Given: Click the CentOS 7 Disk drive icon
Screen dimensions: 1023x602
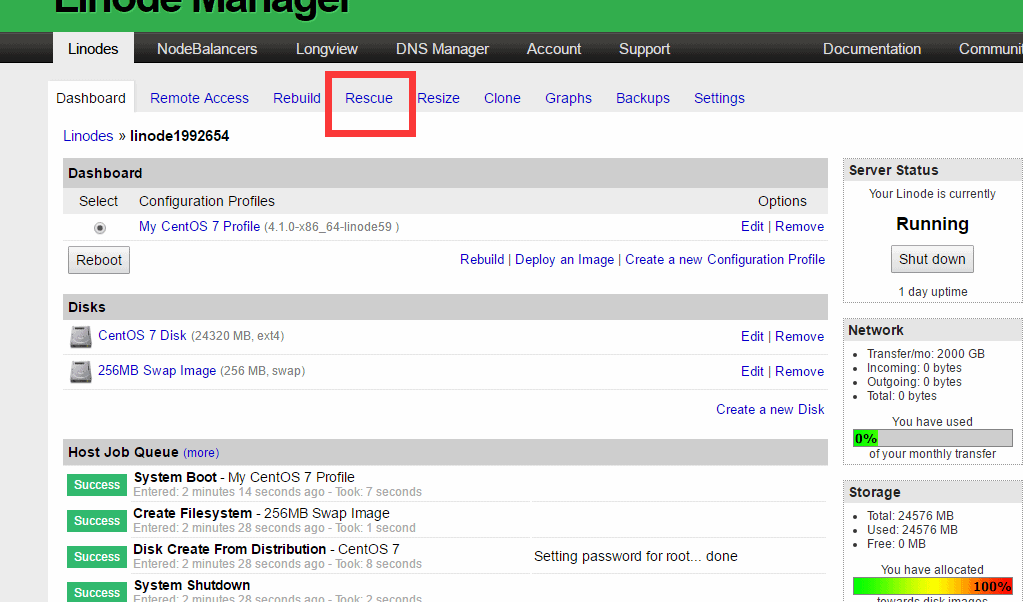Looking at the screenshot, I should click(x=81, y=337).
